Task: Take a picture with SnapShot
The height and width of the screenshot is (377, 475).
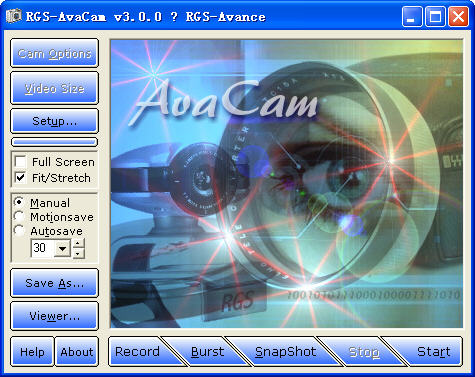Action: [285, 352]
